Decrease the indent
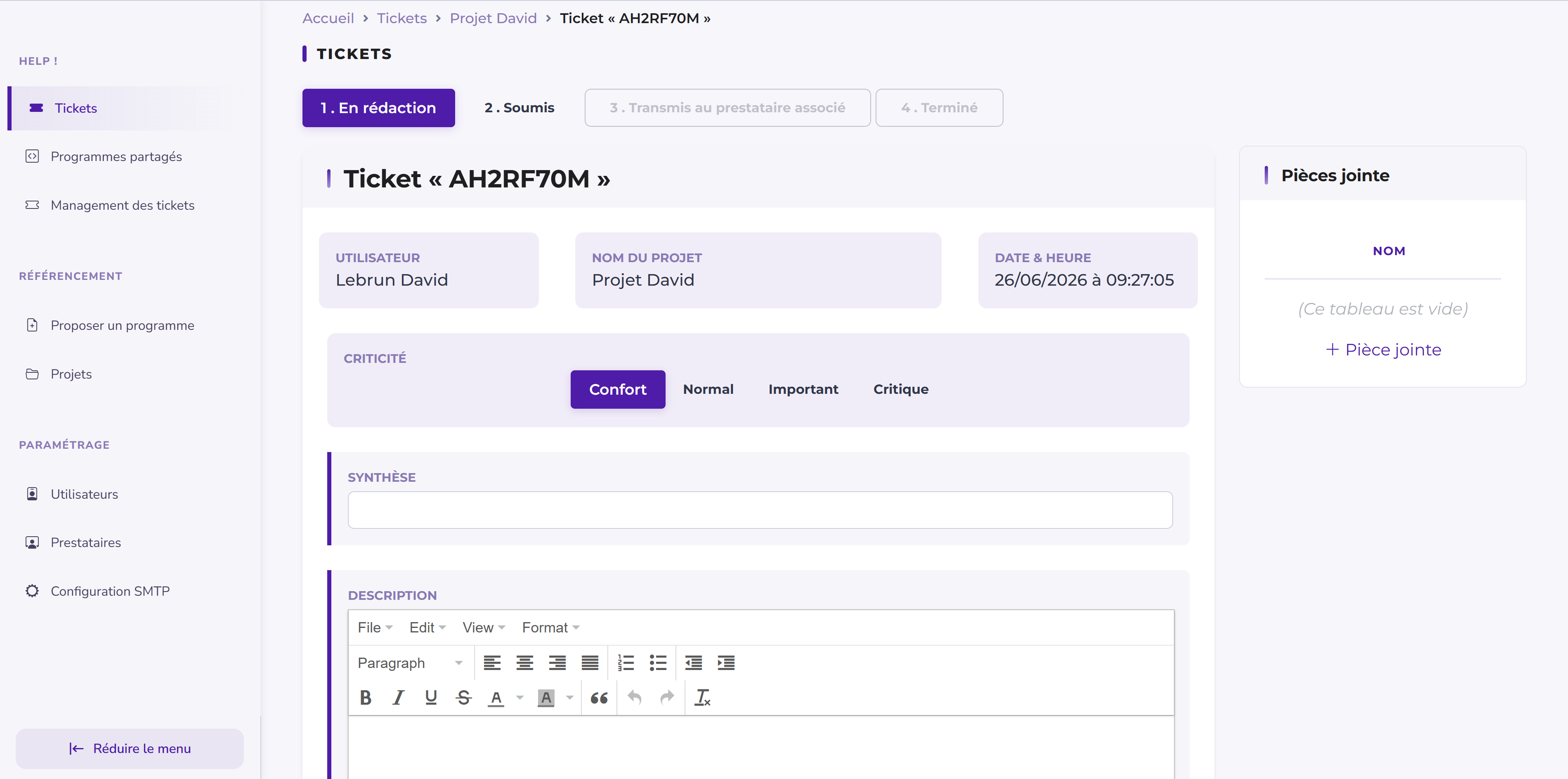Viewport: 1568px width, 779px height. [693, 663]
